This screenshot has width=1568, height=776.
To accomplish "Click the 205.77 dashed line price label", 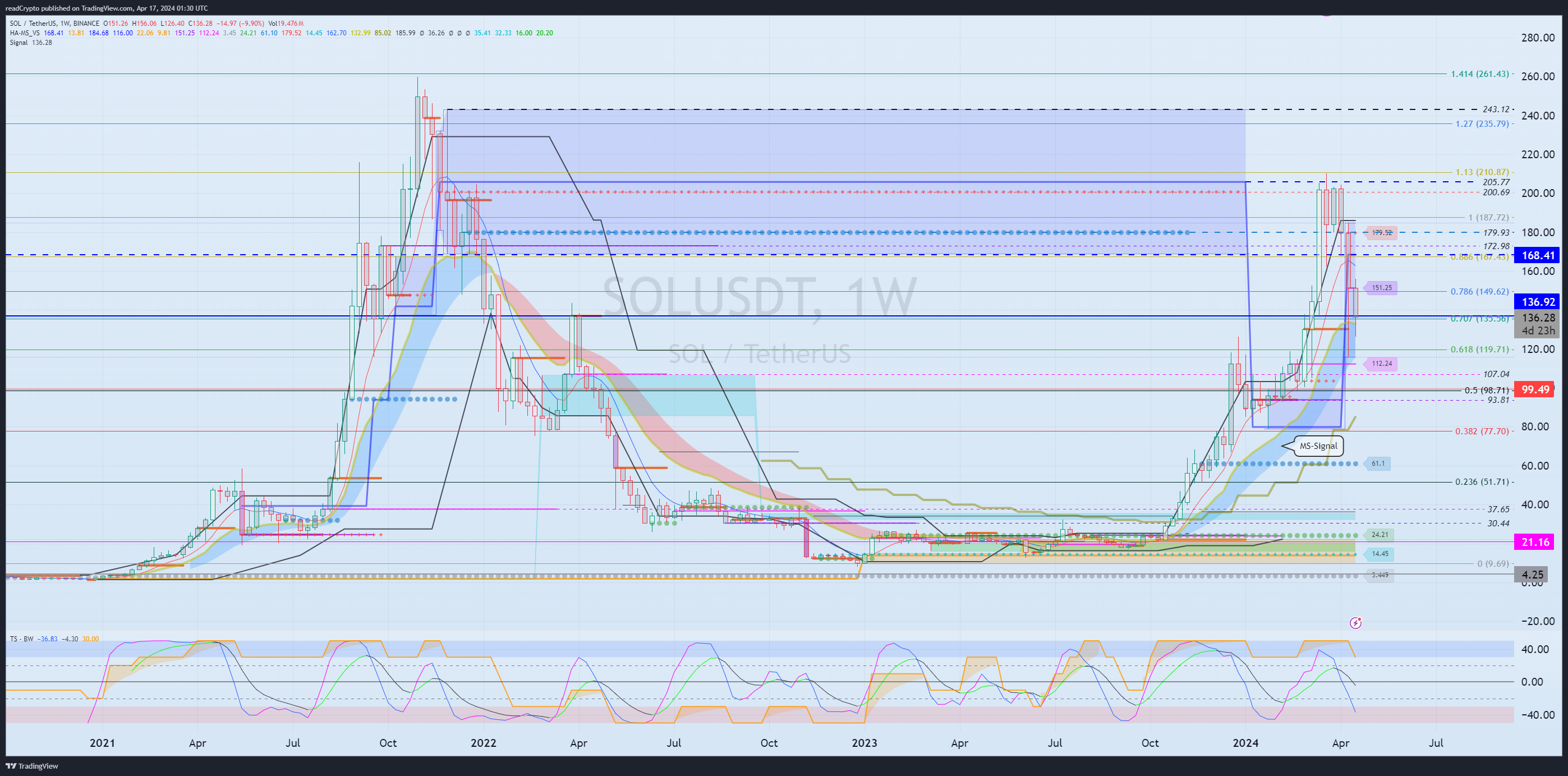I will [1496, 182].
